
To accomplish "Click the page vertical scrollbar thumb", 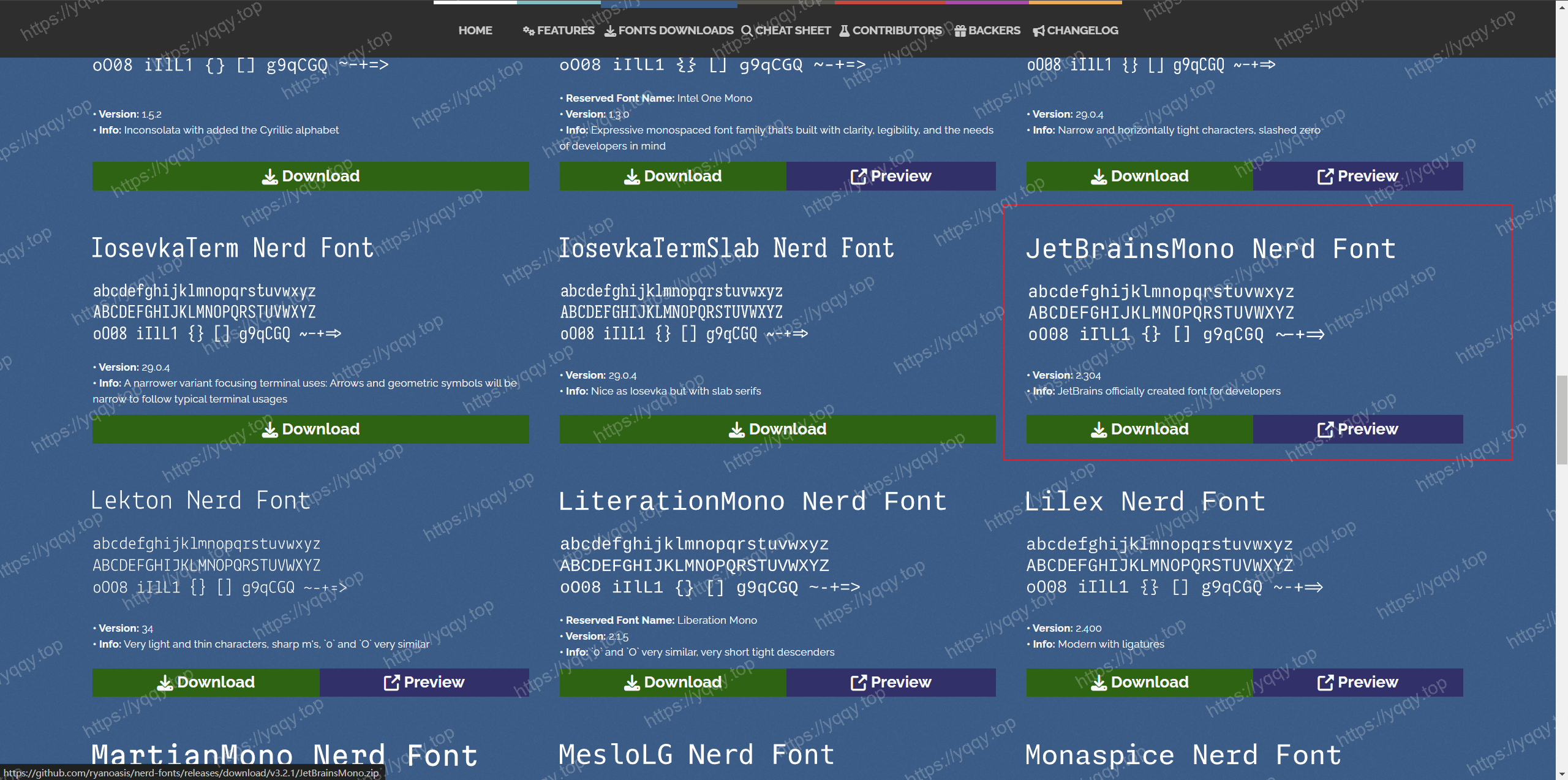I will click(1562, 420).
